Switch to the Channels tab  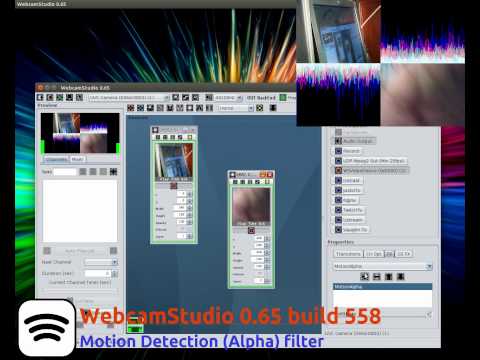coord(56,159)
